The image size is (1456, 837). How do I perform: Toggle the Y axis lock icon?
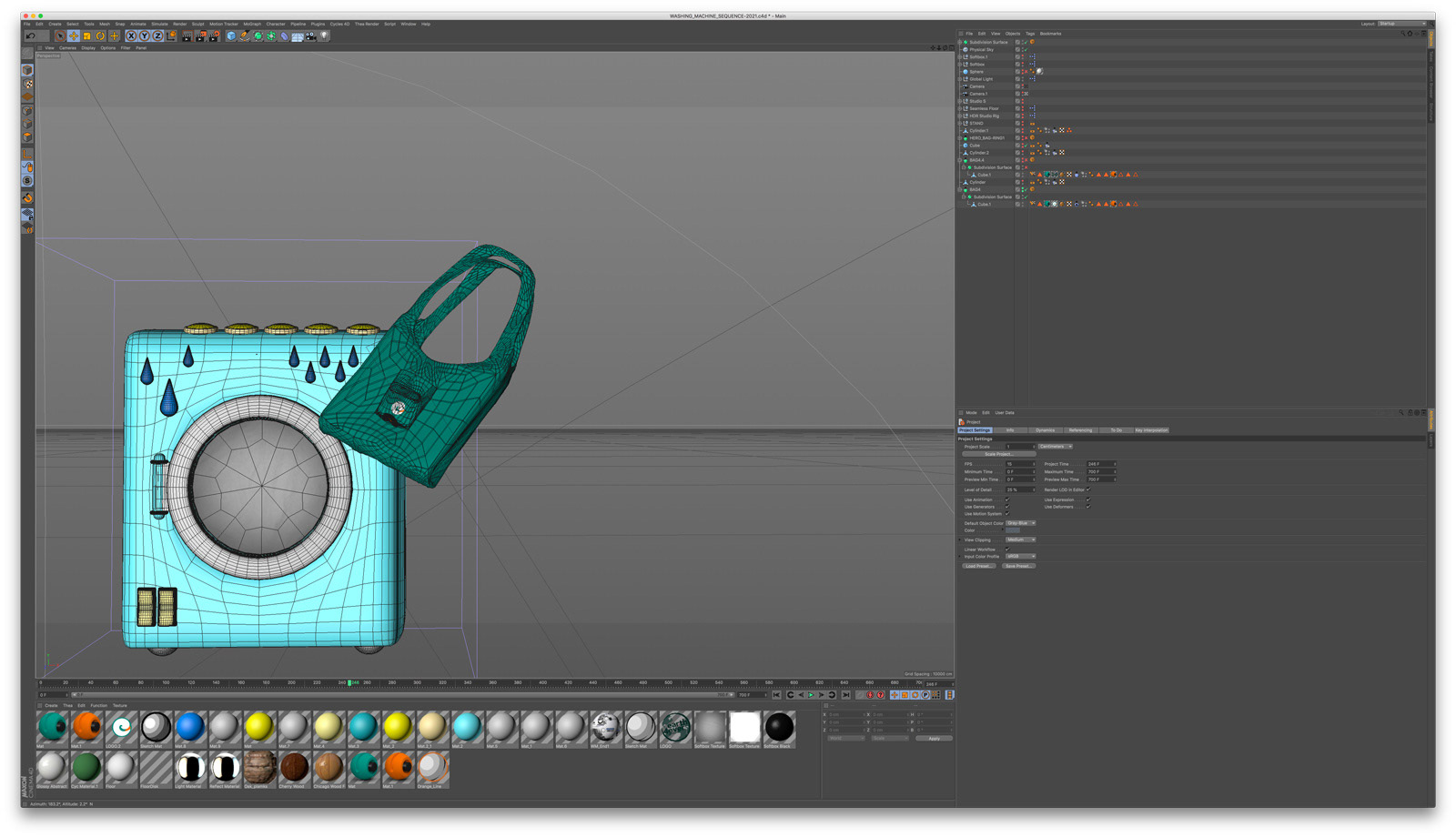pos(145,36)
